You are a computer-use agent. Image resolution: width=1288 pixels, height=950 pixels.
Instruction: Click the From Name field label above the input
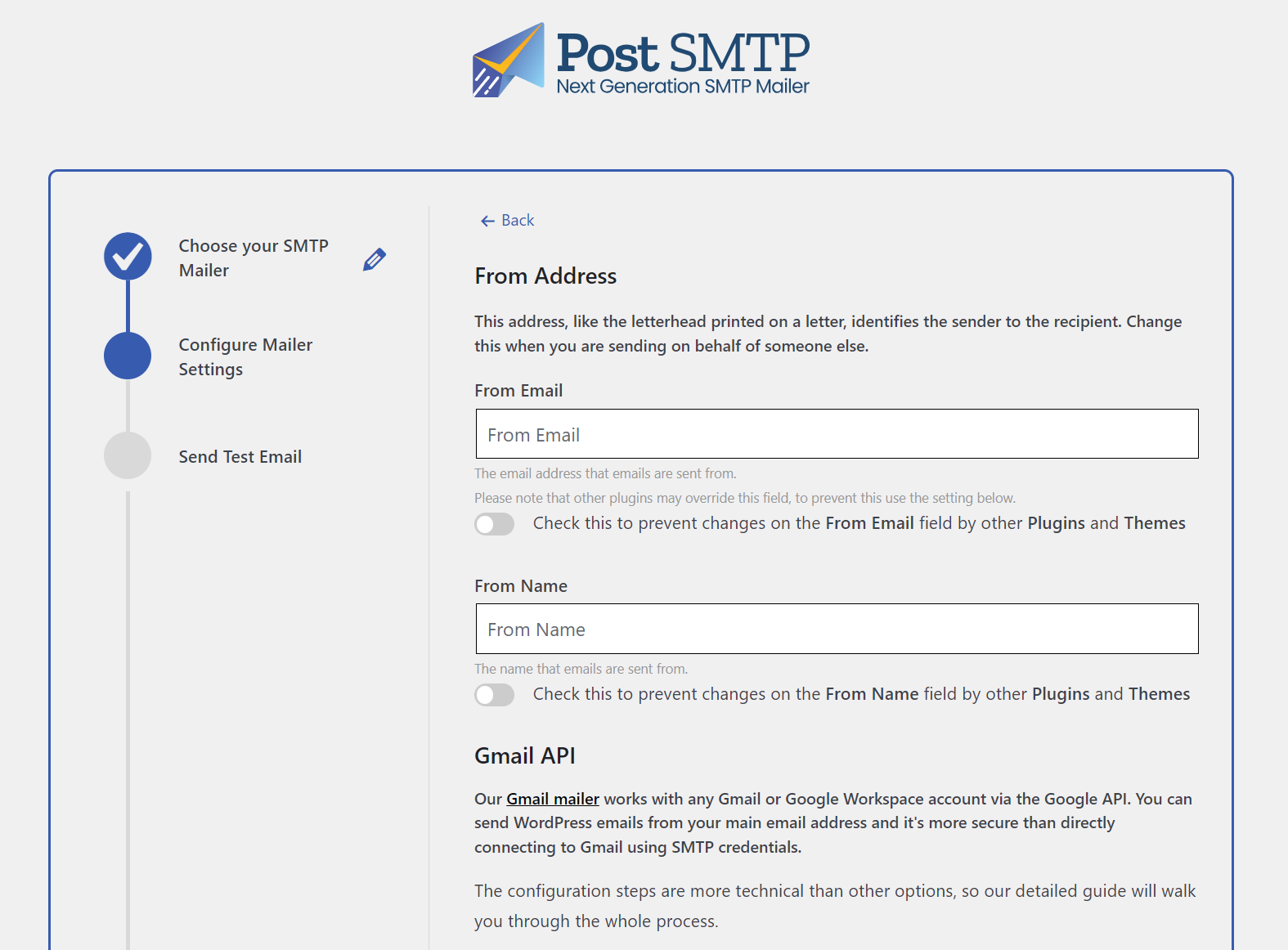point(521,586)
